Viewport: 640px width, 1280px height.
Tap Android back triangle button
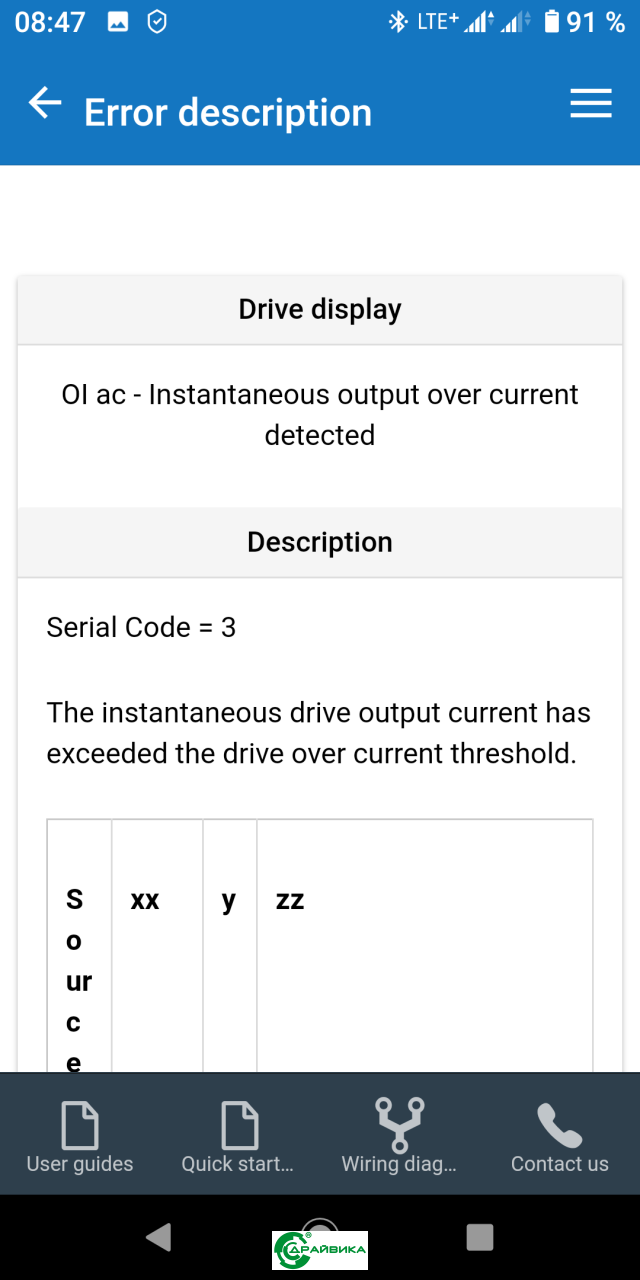pos(158,1237)
